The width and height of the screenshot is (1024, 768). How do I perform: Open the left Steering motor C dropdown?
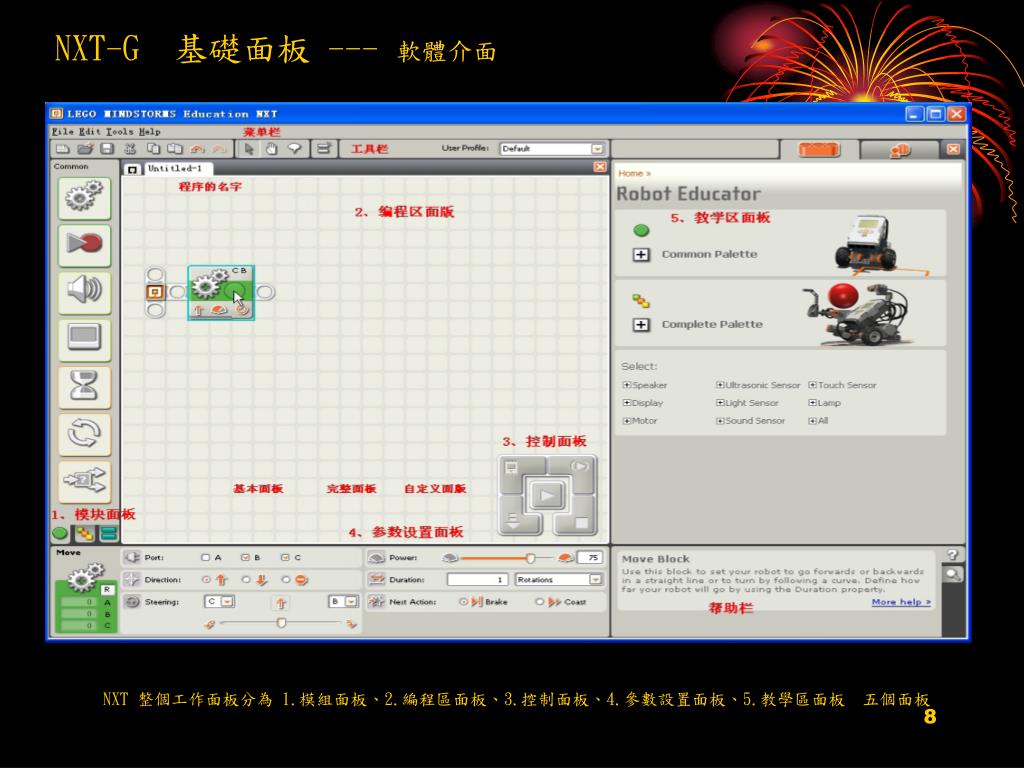tap(219, 601)
